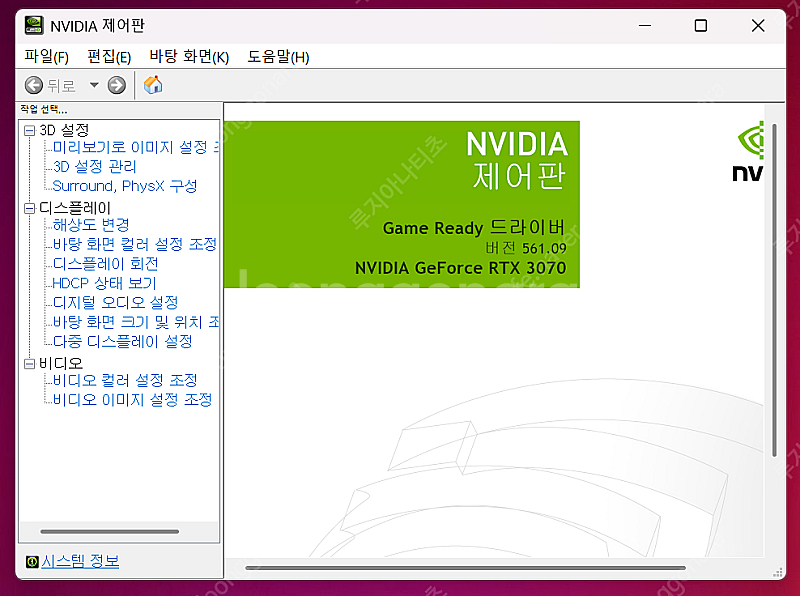Click the window resize grip corner
The height and width of the screenshot is (596, 800).
(778, 572)
